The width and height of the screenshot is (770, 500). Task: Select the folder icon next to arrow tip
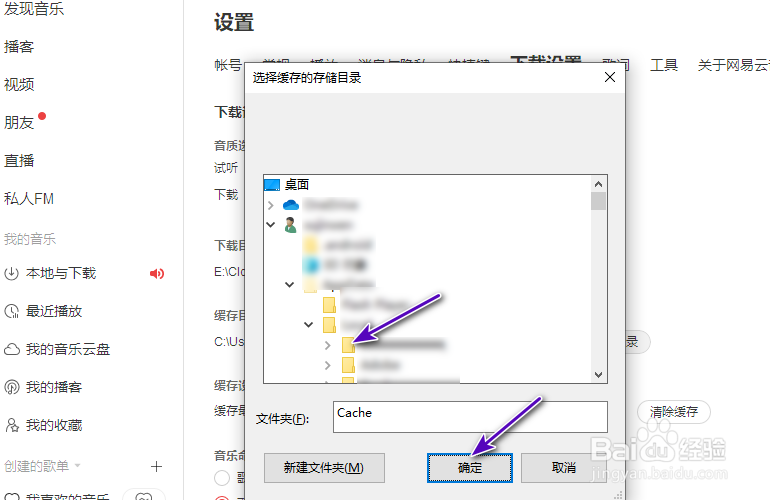[x=348, y=345]
